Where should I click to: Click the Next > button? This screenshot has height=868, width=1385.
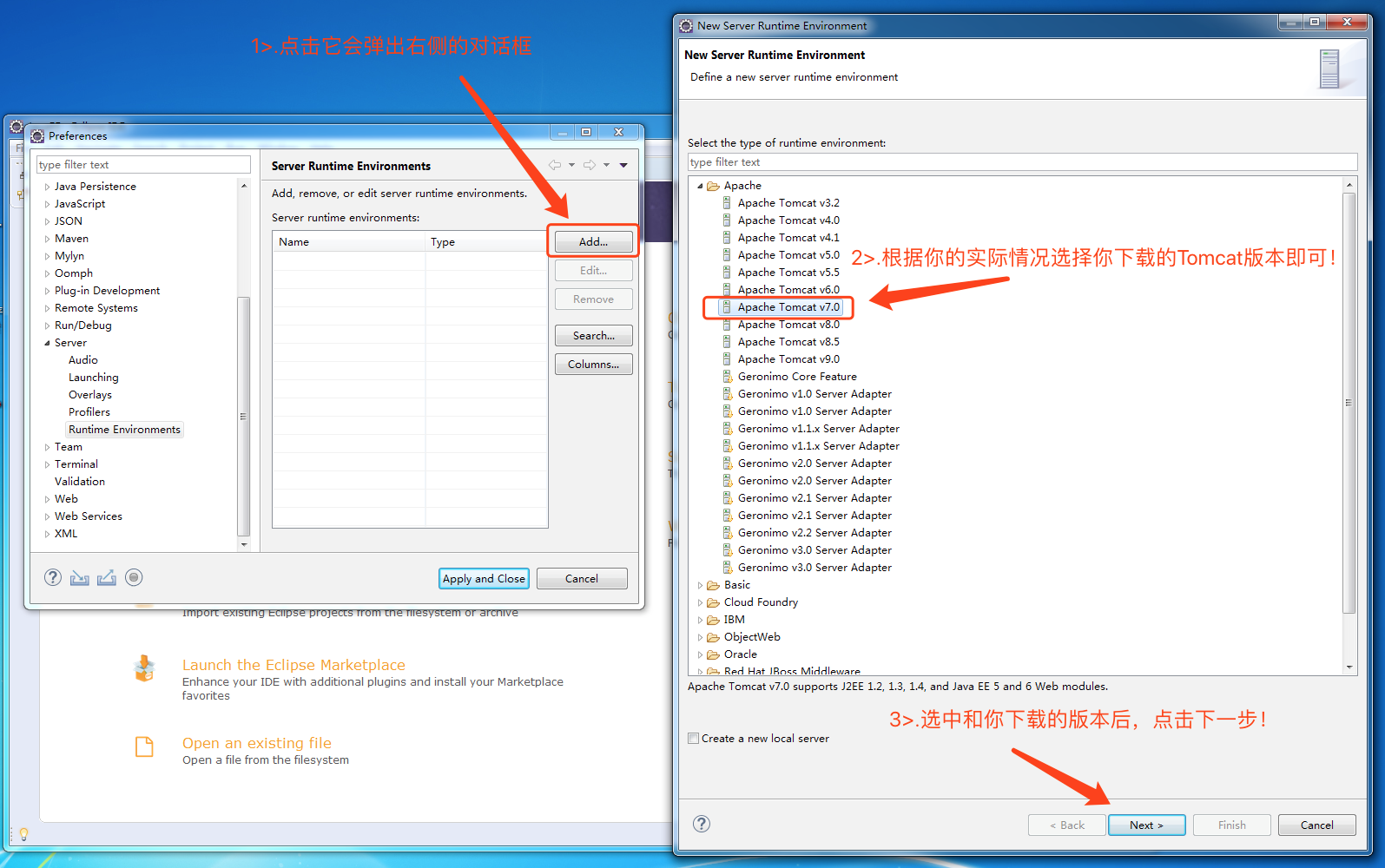click(x=1146, y=825)
